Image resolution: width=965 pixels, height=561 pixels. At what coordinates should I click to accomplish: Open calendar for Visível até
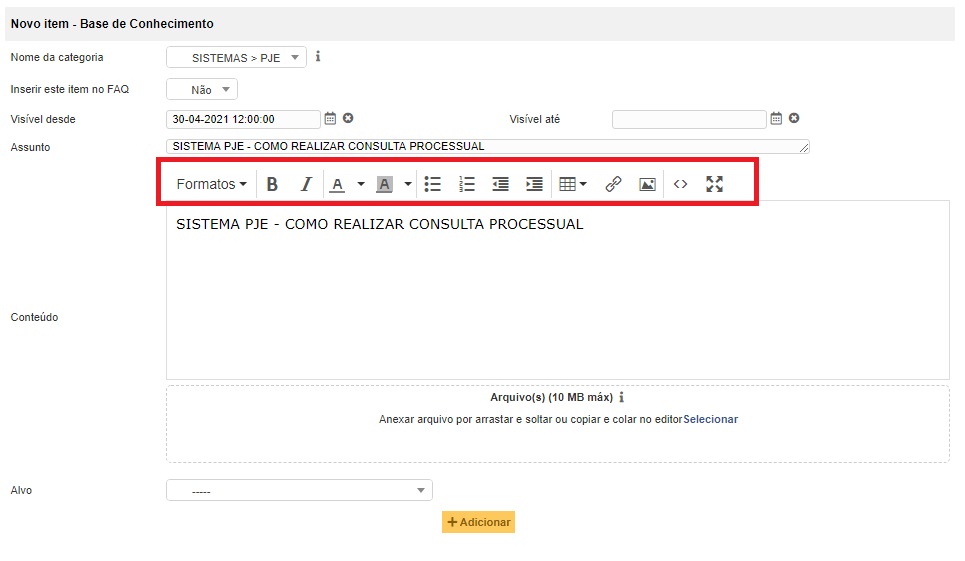pos(776,118)
